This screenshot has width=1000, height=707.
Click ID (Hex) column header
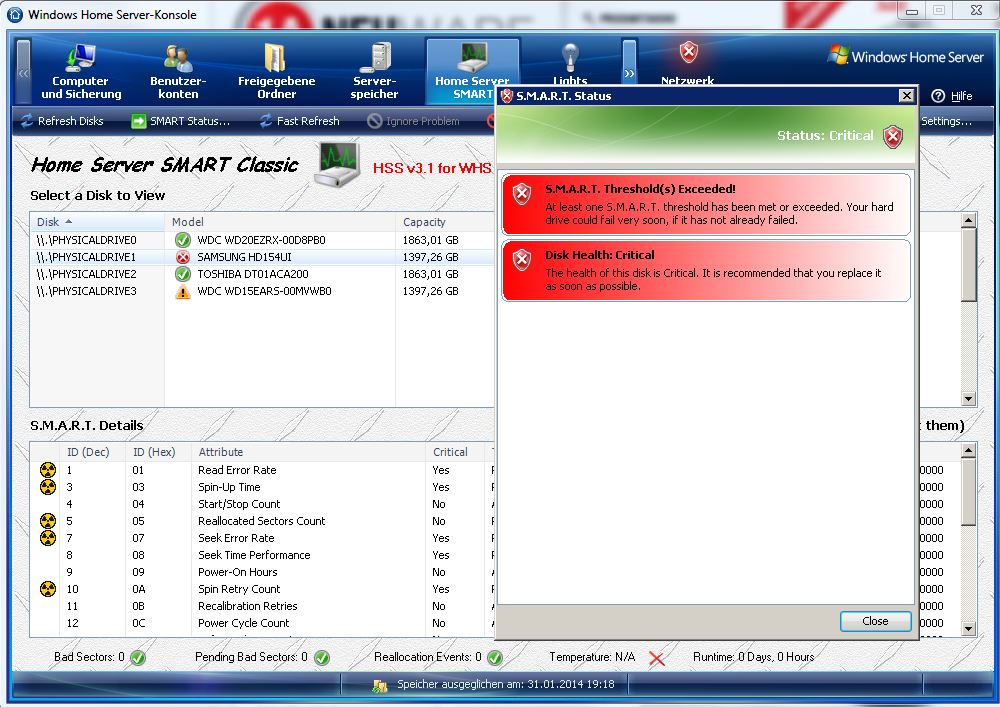[x=158, y=452]
